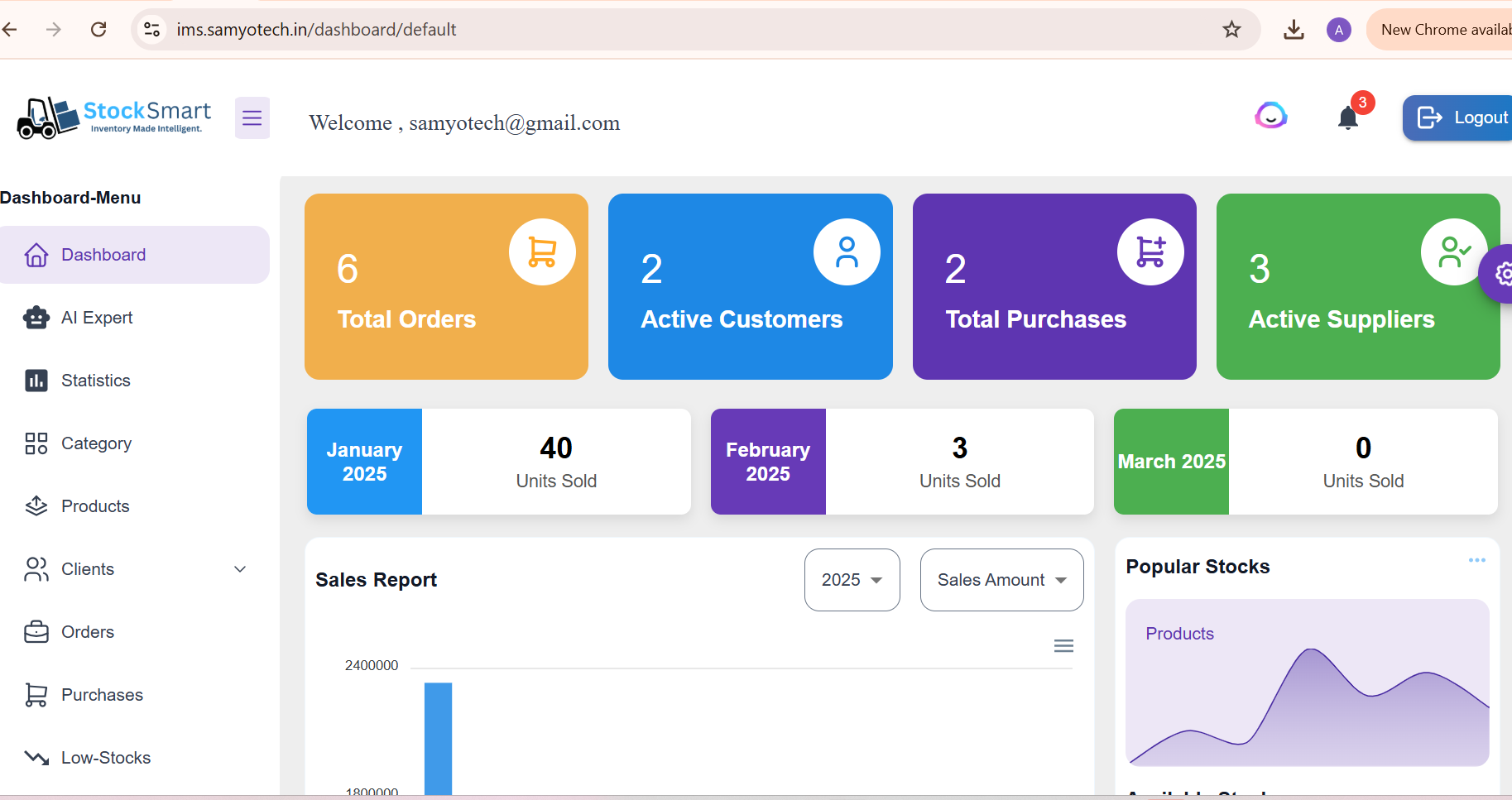Go to Statistics in sidebar
Image resolution: width=1512 pixels, height=800 pixels.
(95, 381)
